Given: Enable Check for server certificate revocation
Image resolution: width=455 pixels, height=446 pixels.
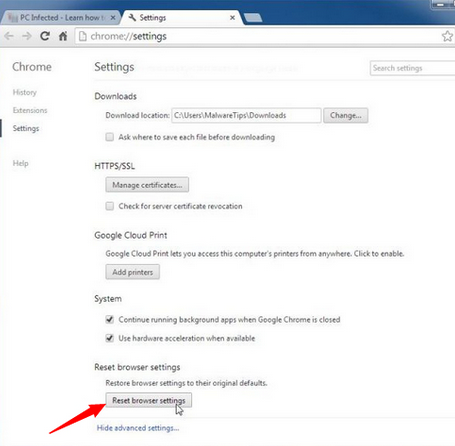Looking at the screenshot, I should click(110, 206).
